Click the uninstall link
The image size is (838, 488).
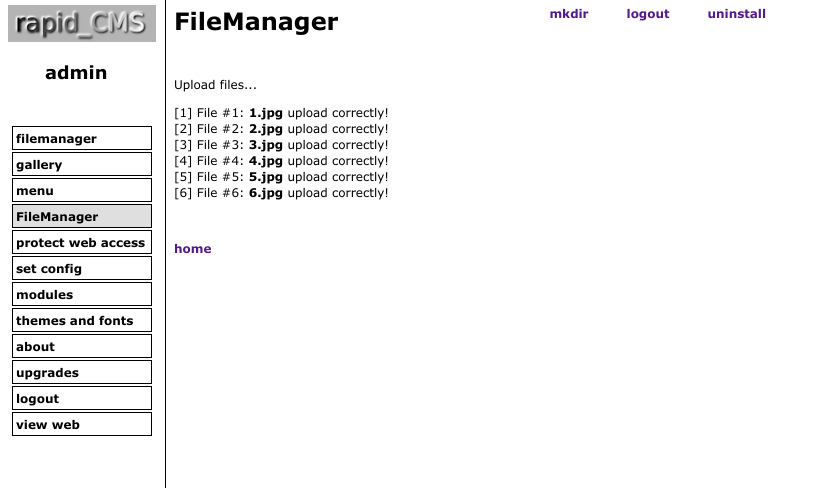point(736,14)
